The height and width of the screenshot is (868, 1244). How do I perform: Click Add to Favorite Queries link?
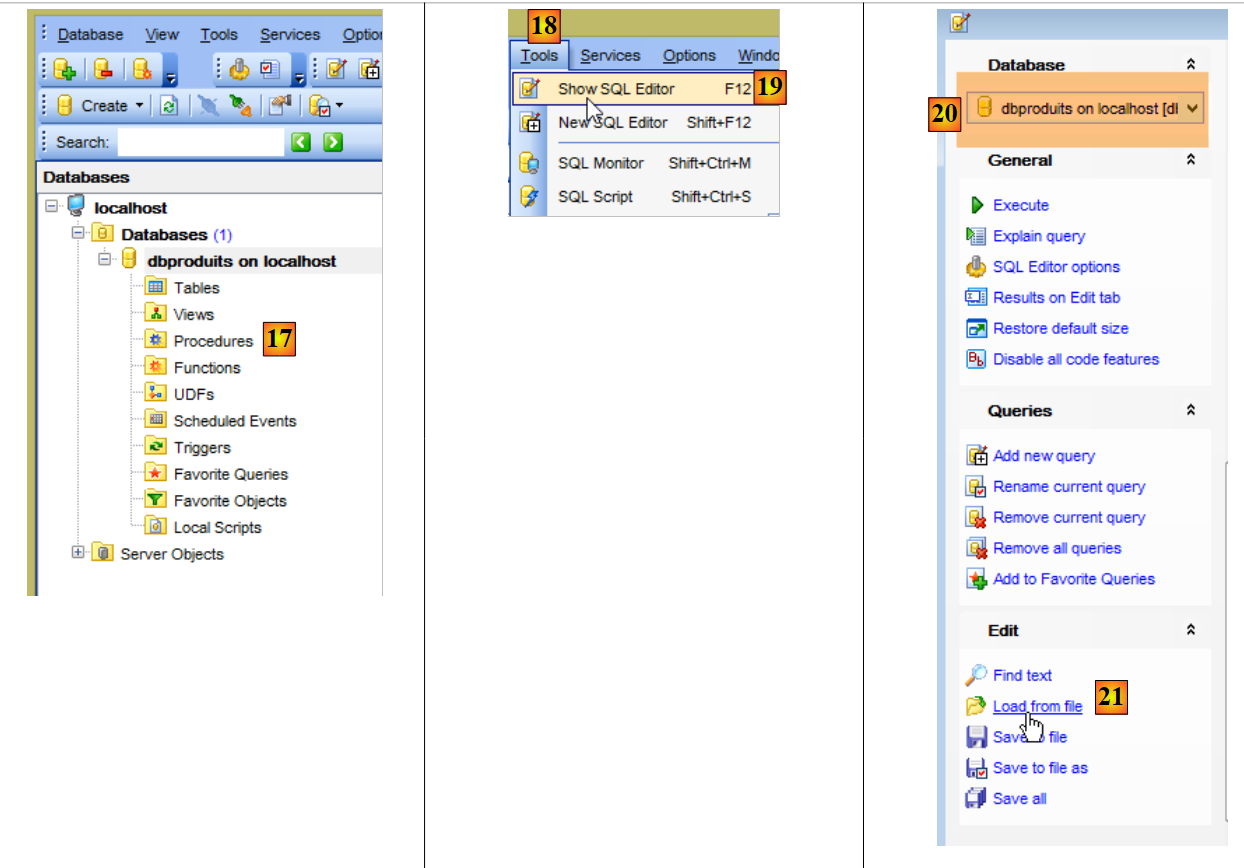(x=1073, y=579)
